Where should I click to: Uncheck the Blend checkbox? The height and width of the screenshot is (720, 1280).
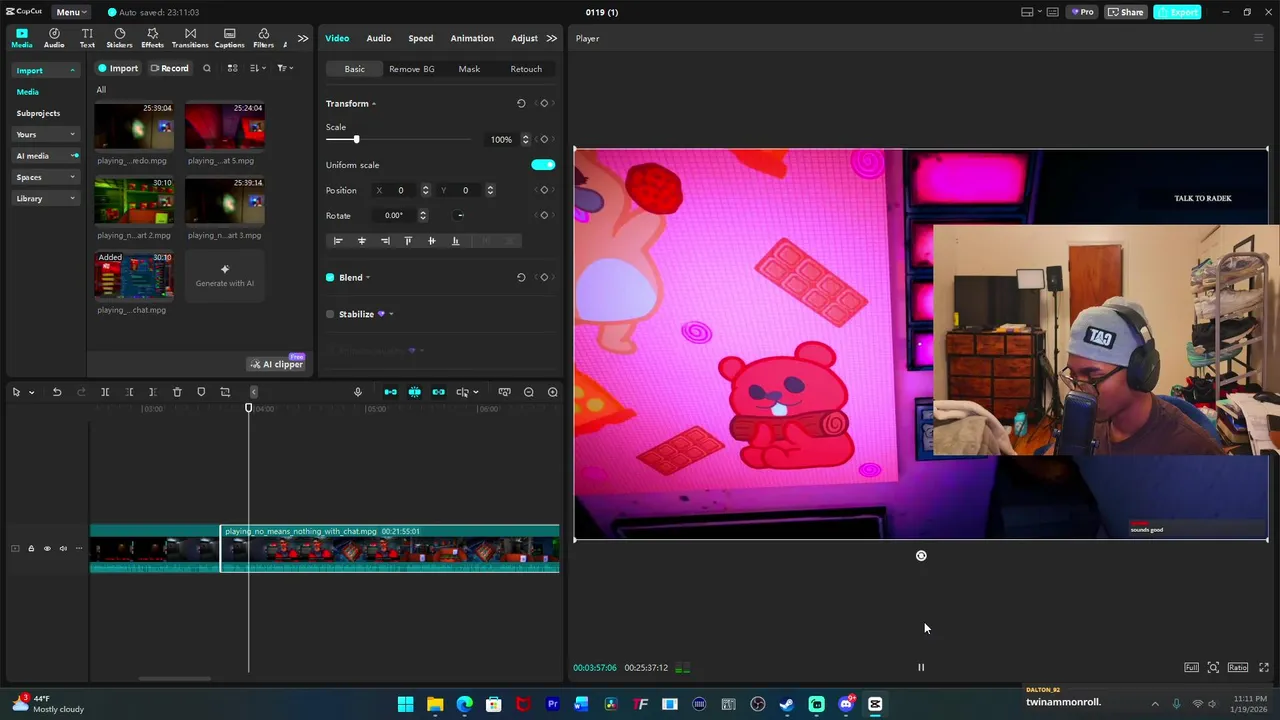tap(330, 277)
